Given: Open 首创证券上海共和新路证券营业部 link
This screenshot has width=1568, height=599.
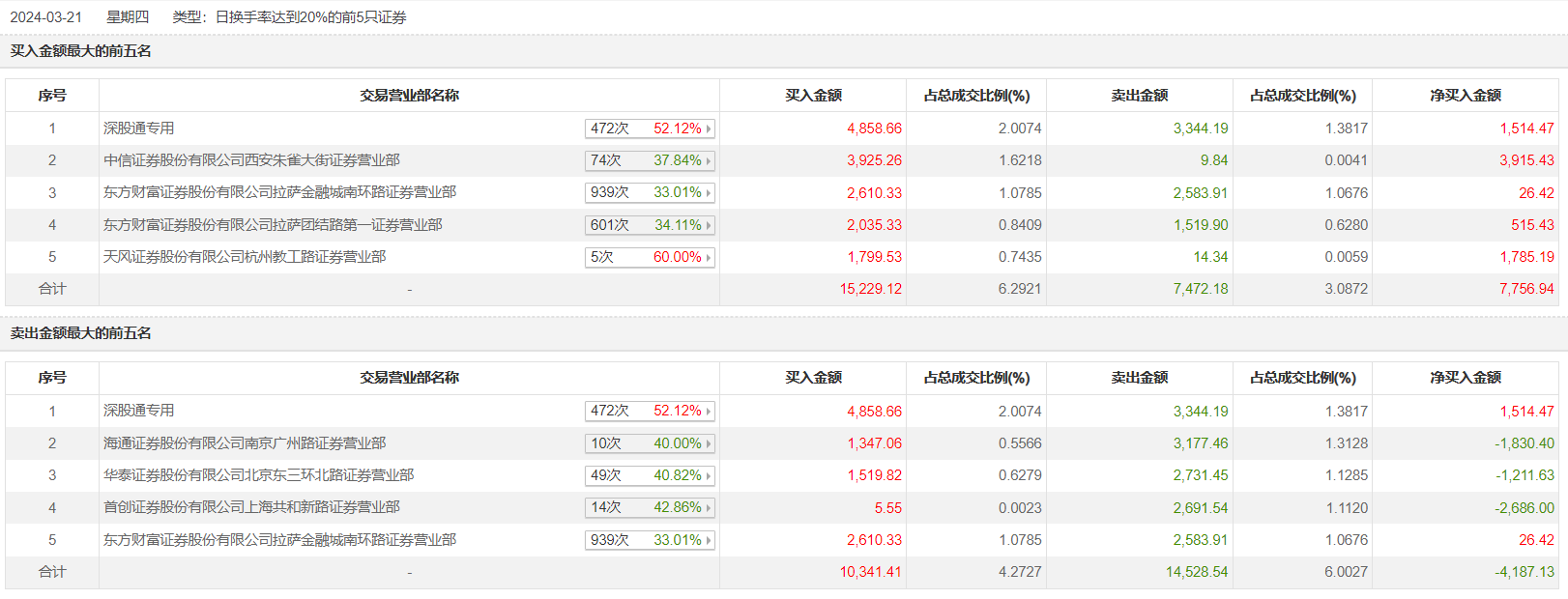Looking at the screenshot, I should [x=251, y=507].
